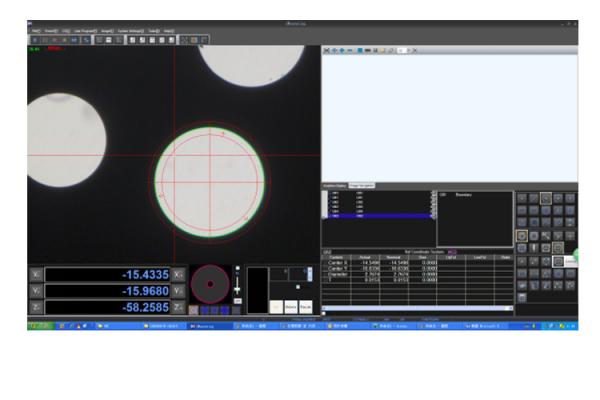Open the Help menu
Viewport: 600px width, 400px height.
169,31
